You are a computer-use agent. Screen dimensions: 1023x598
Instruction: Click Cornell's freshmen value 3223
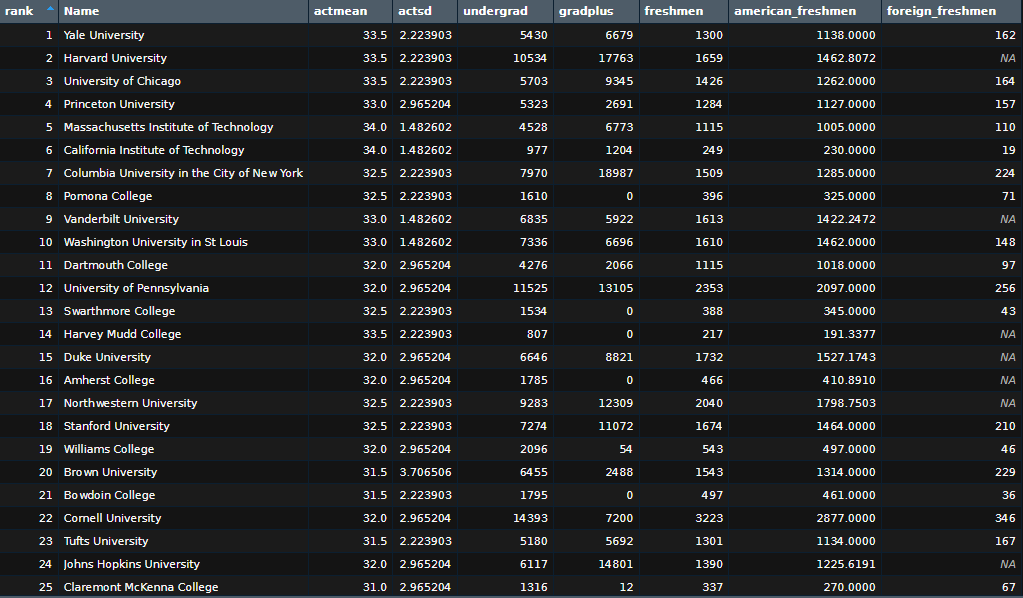[709, 518]
